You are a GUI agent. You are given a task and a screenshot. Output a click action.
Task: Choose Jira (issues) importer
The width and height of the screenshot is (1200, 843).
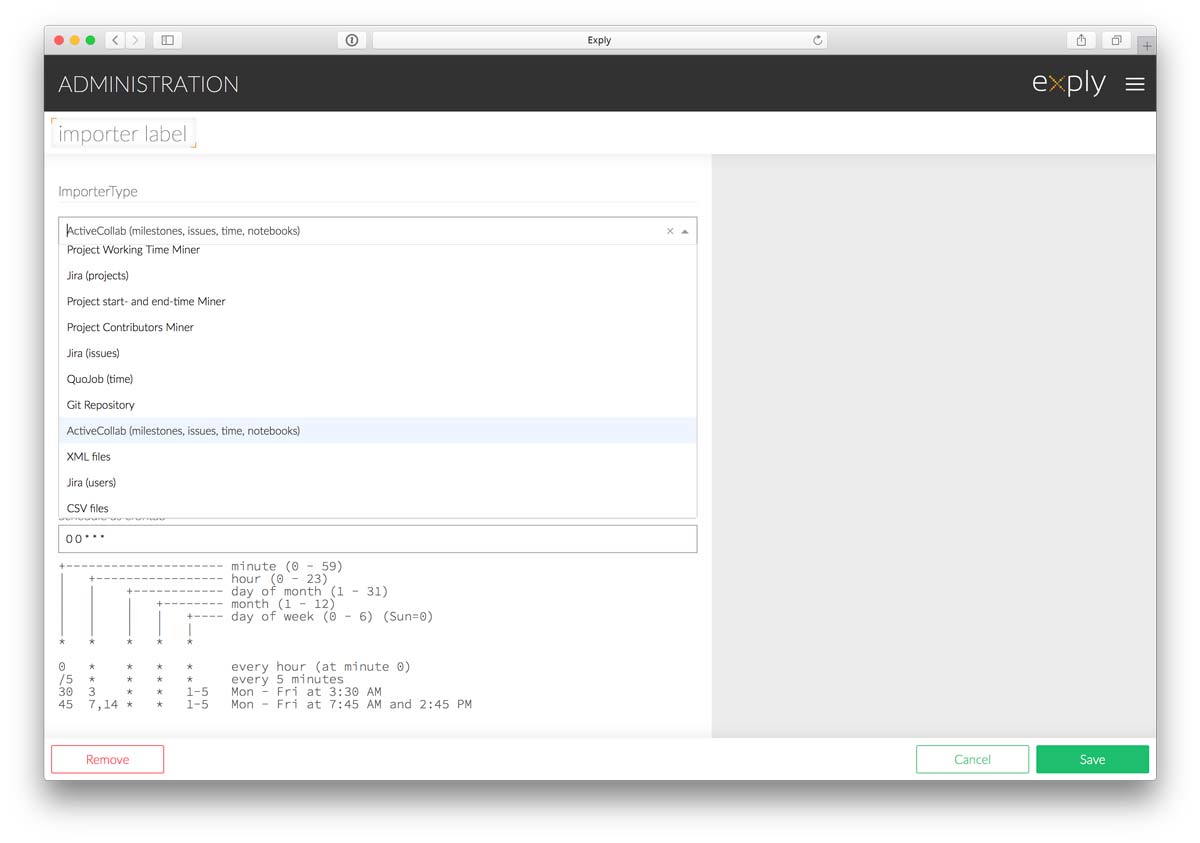[x=377, y=354]
